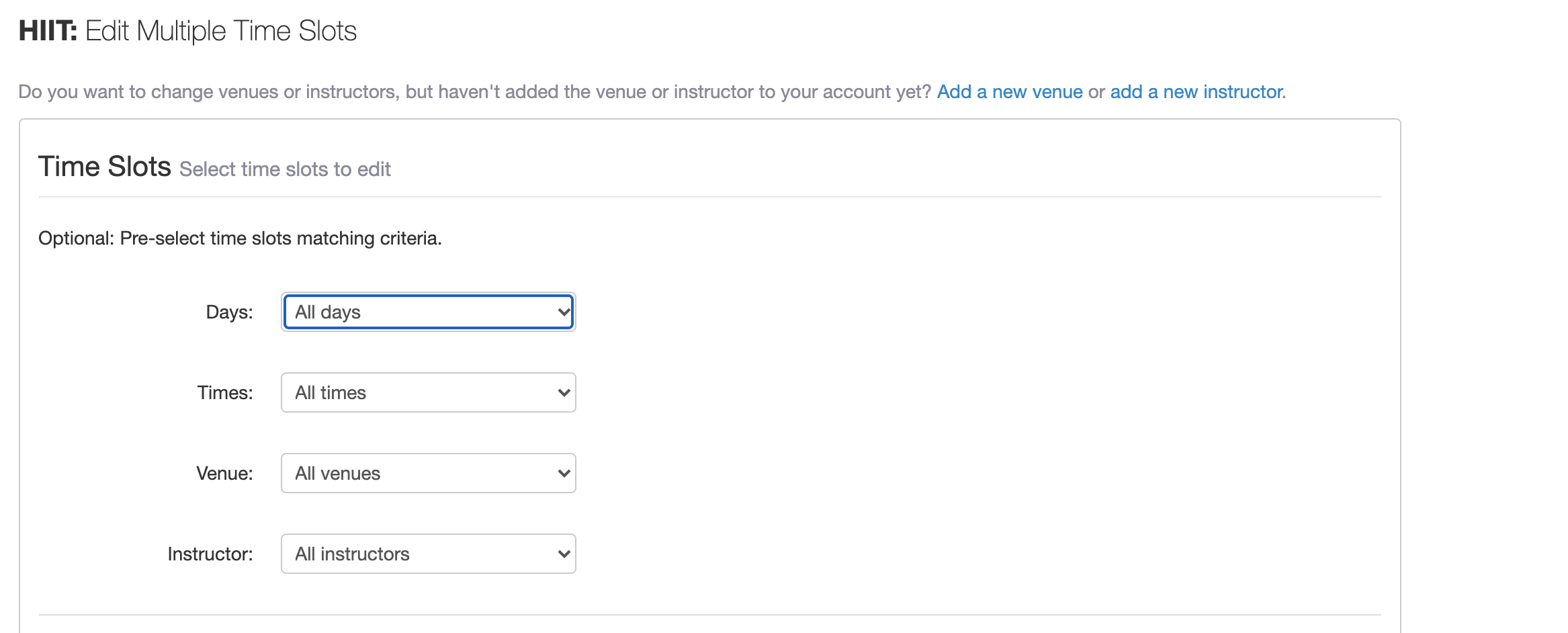Follow the "add a new instructor" link
The height and width of the screenshot is (633, 1568).
tap(1197, 91)
